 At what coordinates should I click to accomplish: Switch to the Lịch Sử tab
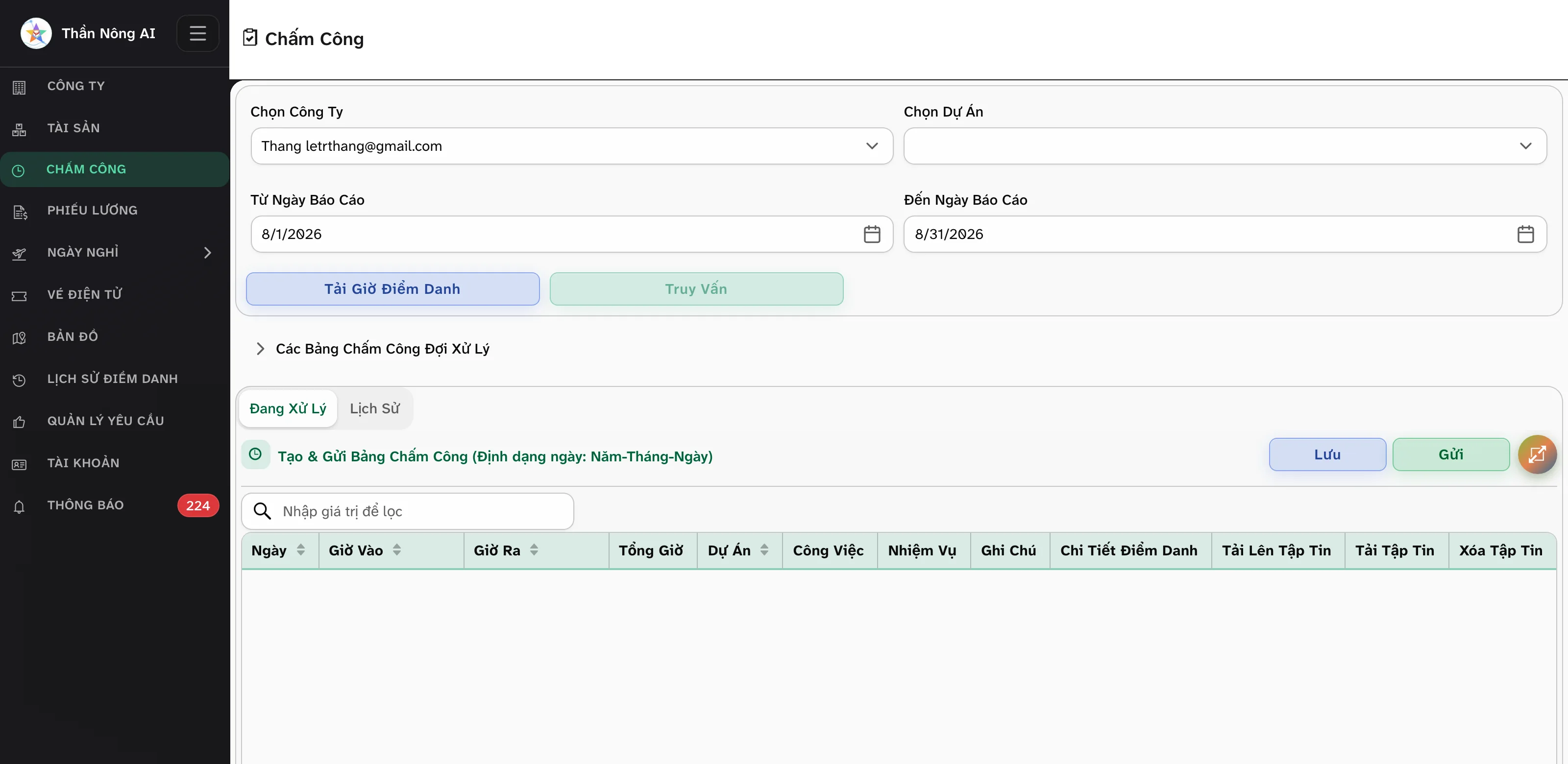click(x=374, y=409)
